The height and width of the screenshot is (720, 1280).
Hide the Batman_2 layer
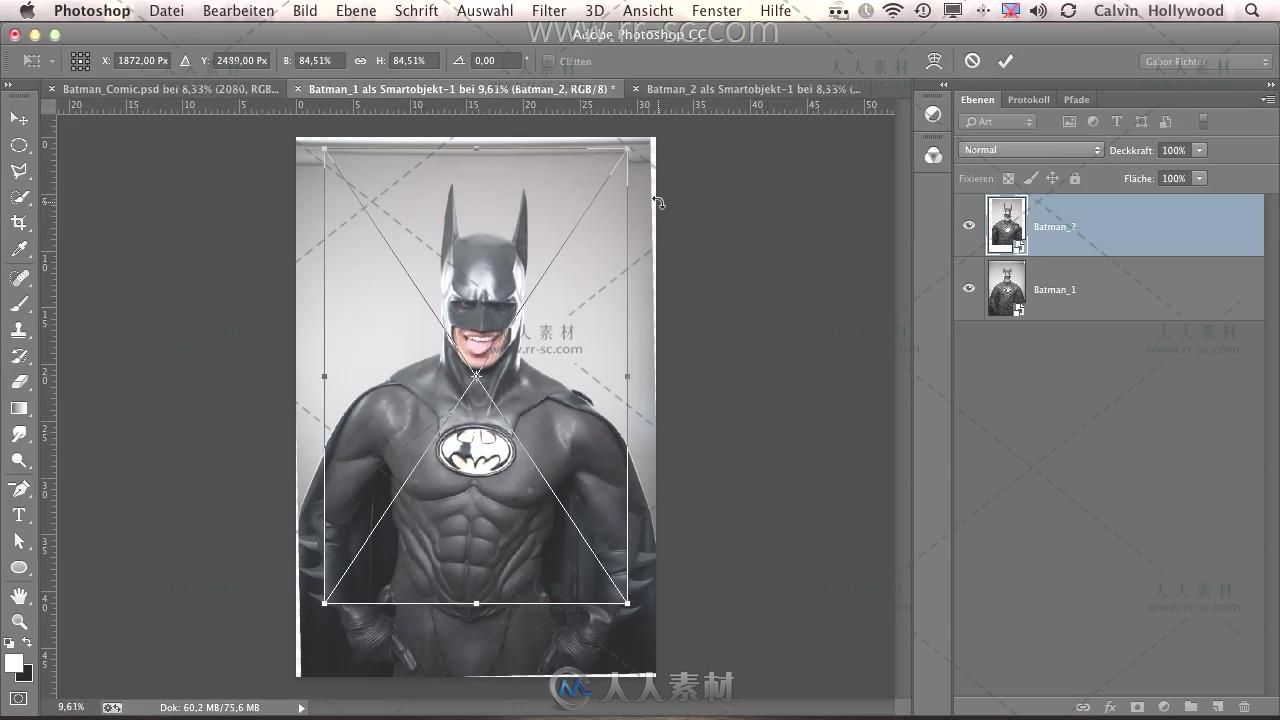tap(968, 225)
